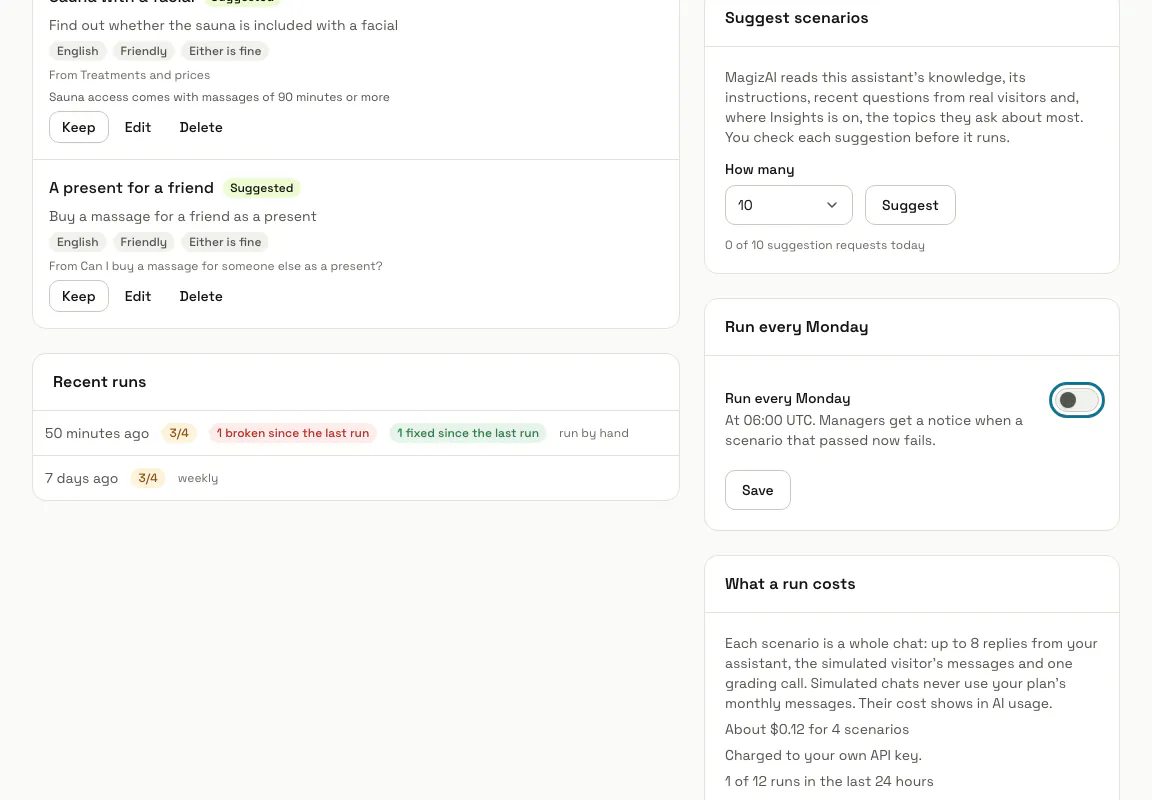Edit the Sauna with a facial scenario
Screen dimensions: 1152x800
[137, 127]
